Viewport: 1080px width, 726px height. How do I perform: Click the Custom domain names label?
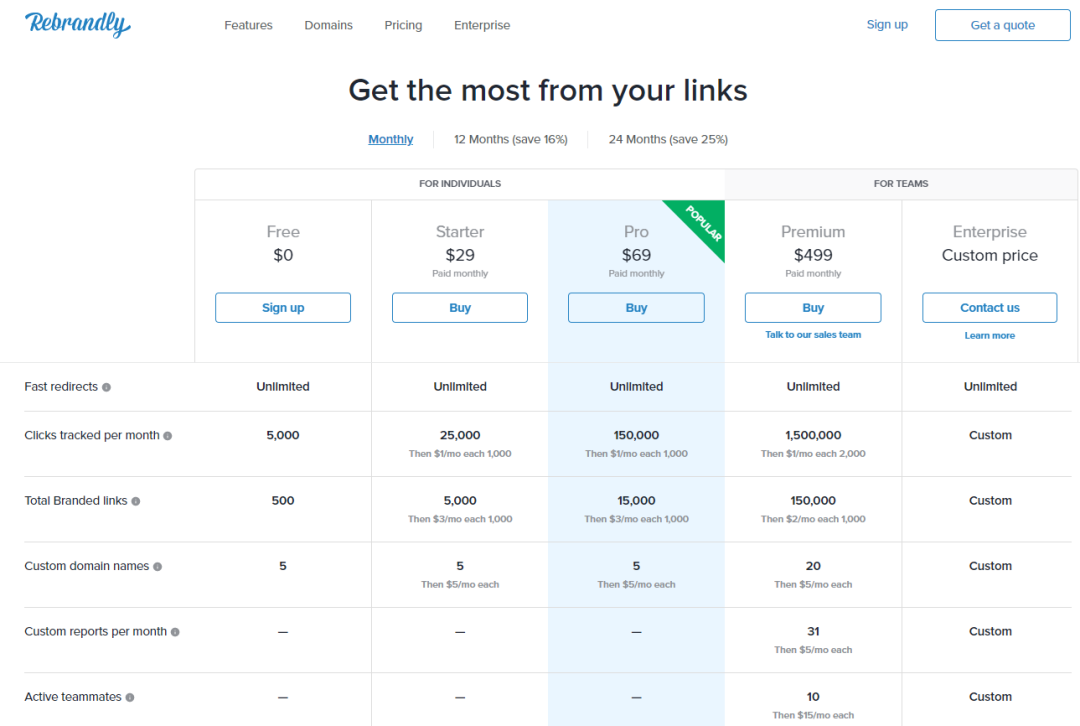click(87, 566)
